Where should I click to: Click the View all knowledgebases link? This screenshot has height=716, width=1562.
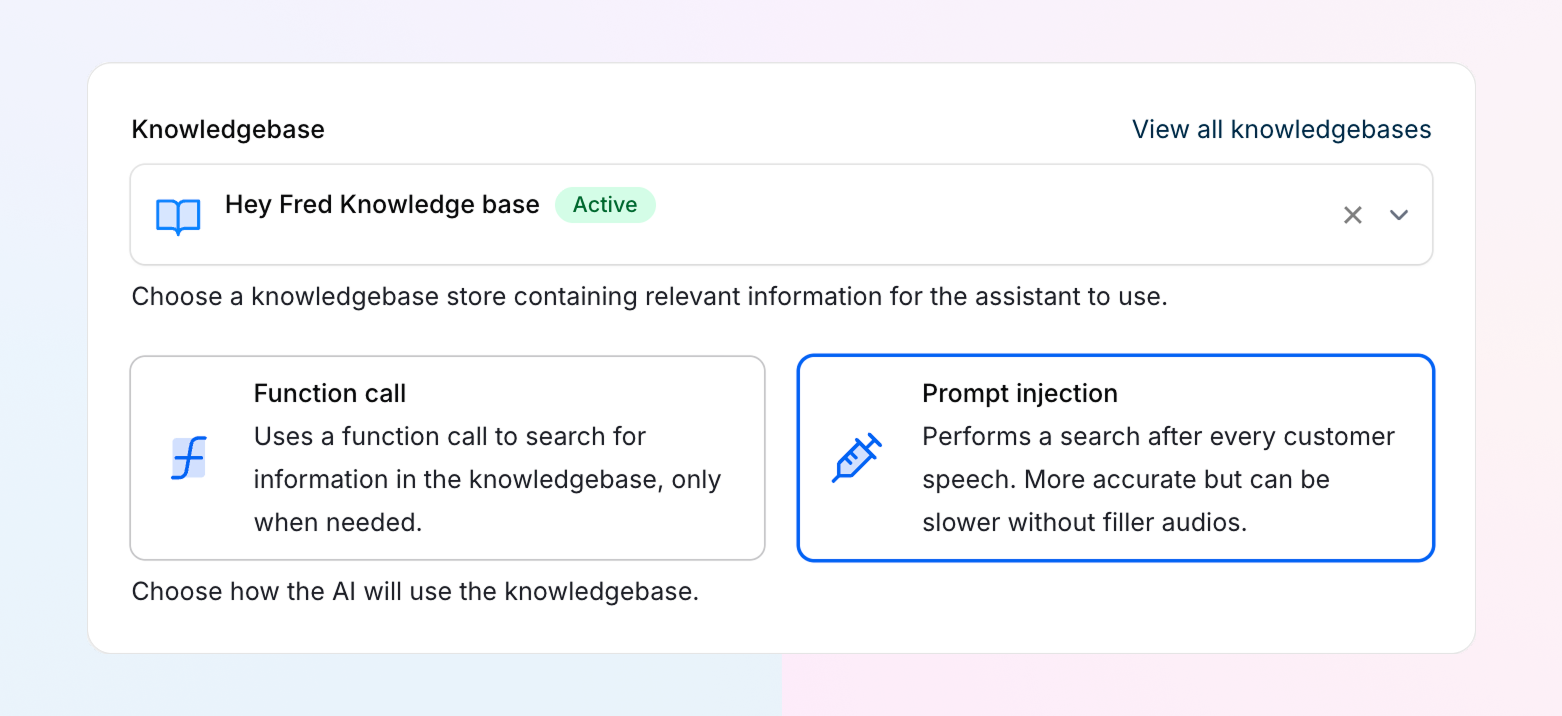[1281, 128]
